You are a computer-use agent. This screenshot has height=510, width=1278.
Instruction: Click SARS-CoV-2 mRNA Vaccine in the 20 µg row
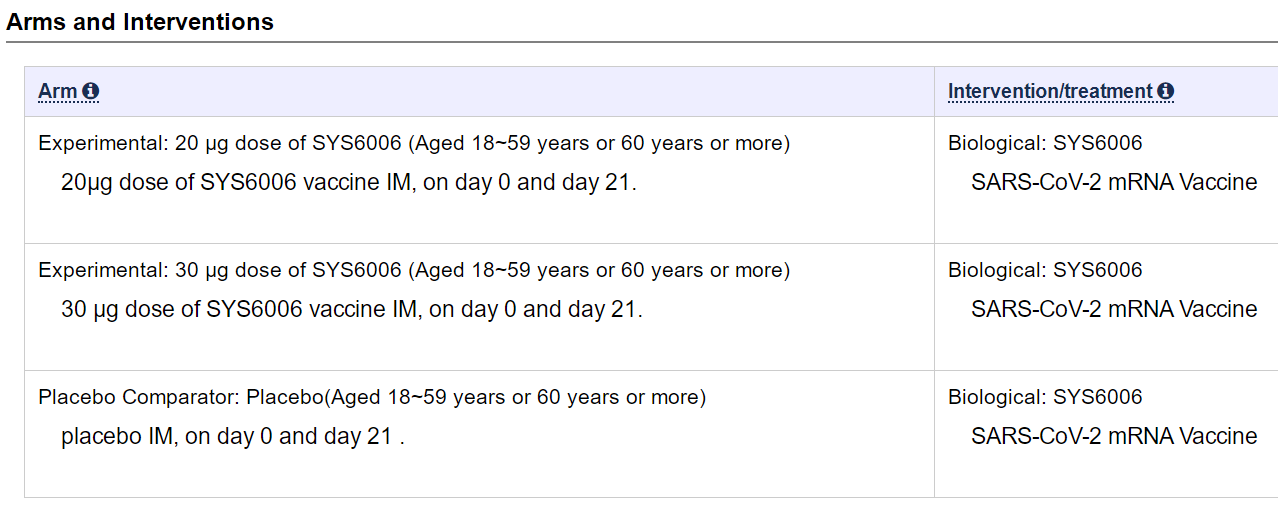point(1114,183)
